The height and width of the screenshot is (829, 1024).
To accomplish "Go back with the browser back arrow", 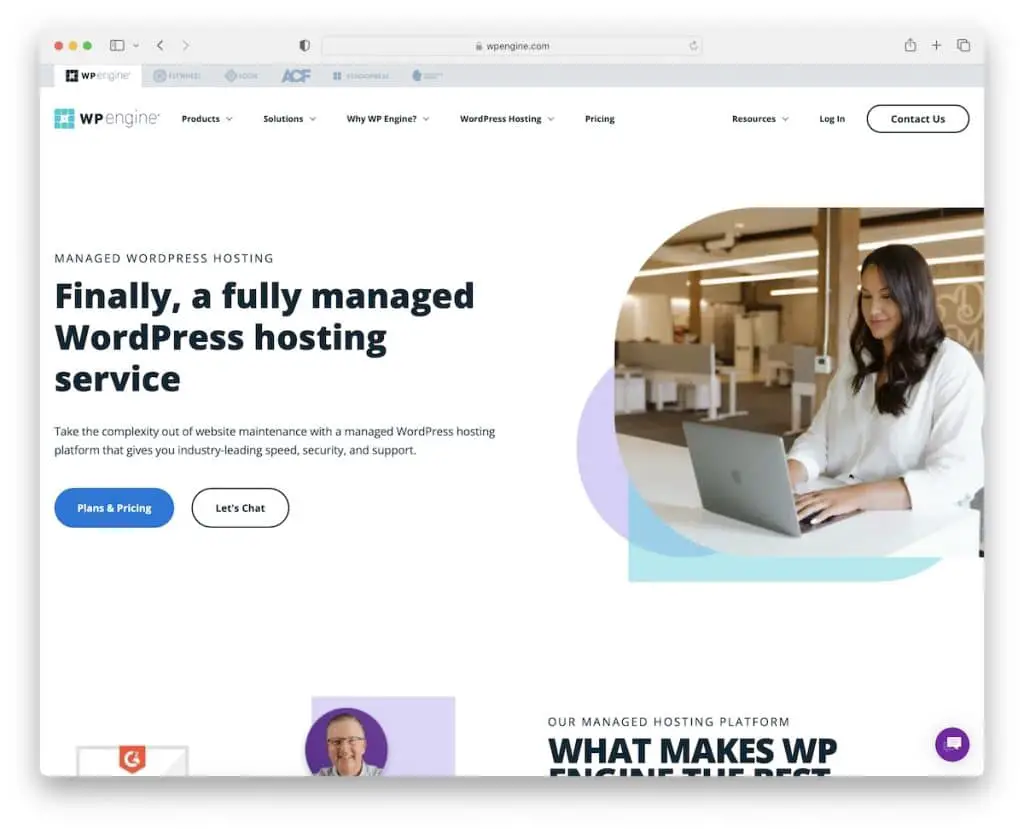I will pyautogui.click(x=160, y=45).
